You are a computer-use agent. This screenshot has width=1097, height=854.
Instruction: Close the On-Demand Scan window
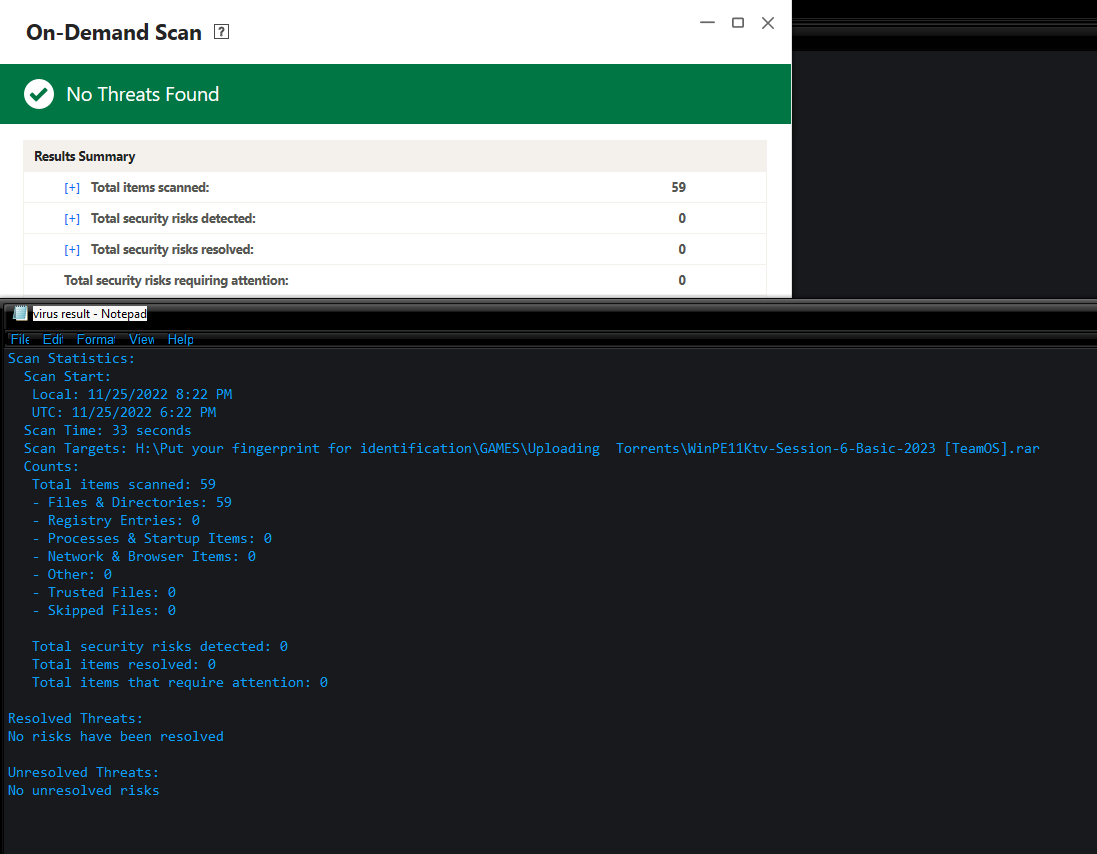[767, 22]
